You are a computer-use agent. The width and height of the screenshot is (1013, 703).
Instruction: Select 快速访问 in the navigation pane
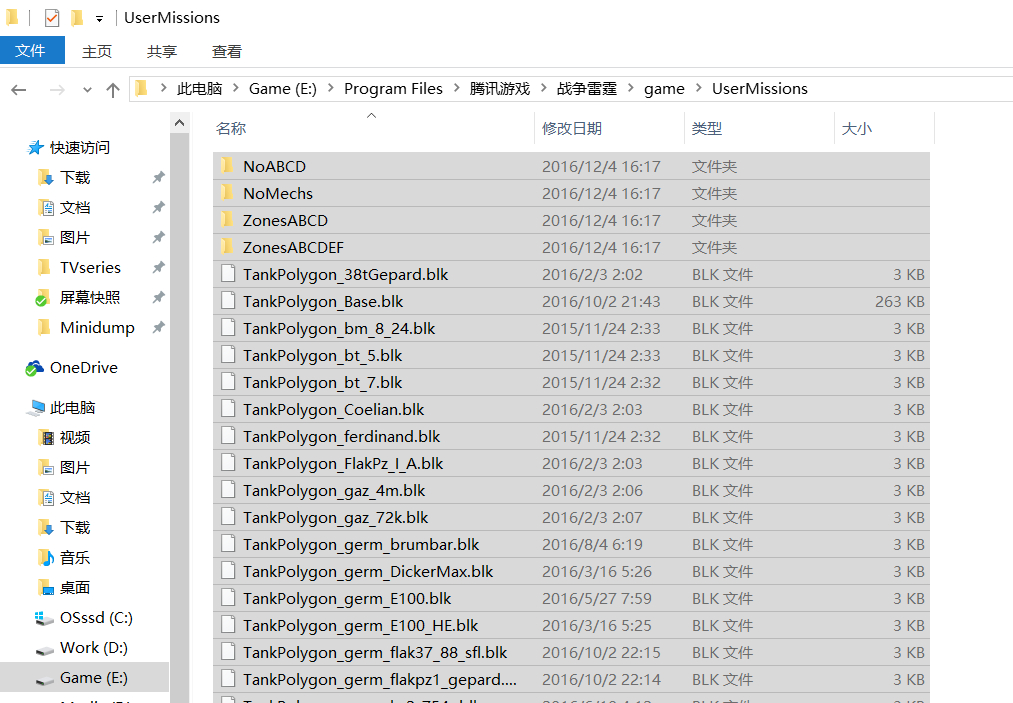[68, 147]
